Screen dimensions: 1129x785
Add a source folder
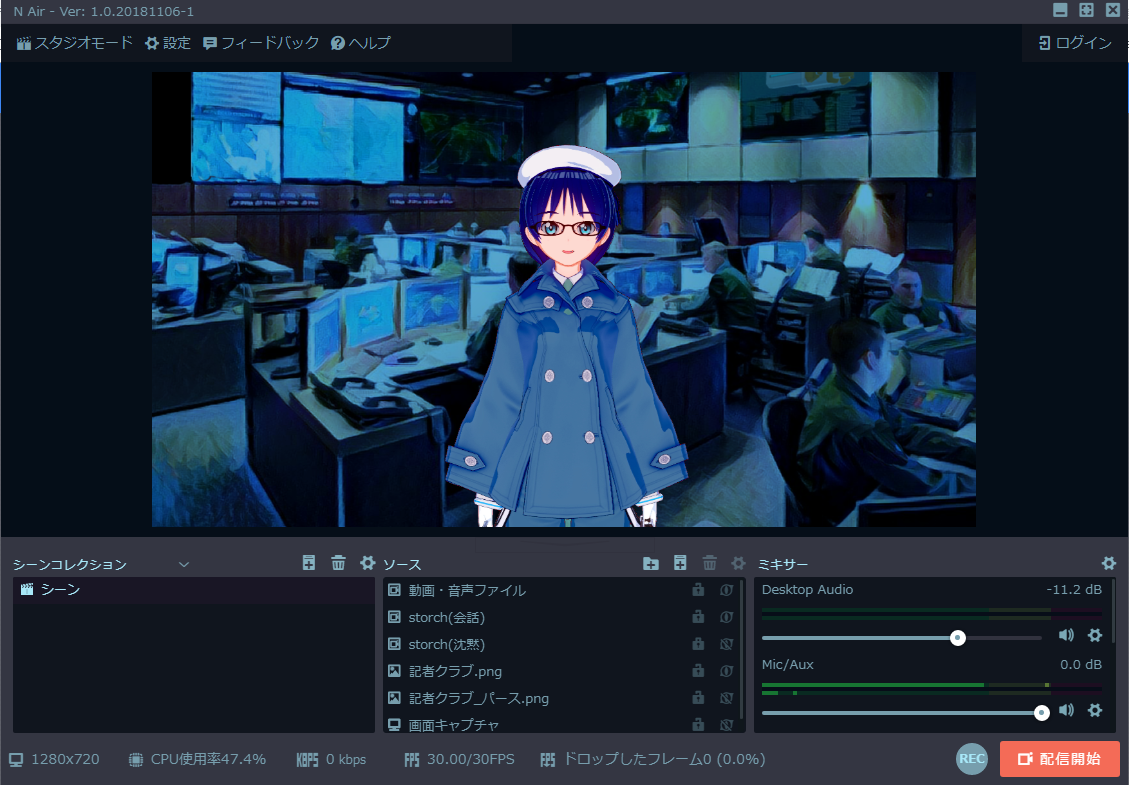point(650,563)
